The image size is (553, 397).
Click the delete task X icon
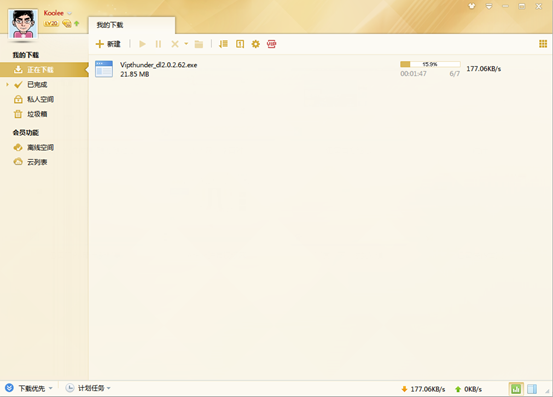175,44
